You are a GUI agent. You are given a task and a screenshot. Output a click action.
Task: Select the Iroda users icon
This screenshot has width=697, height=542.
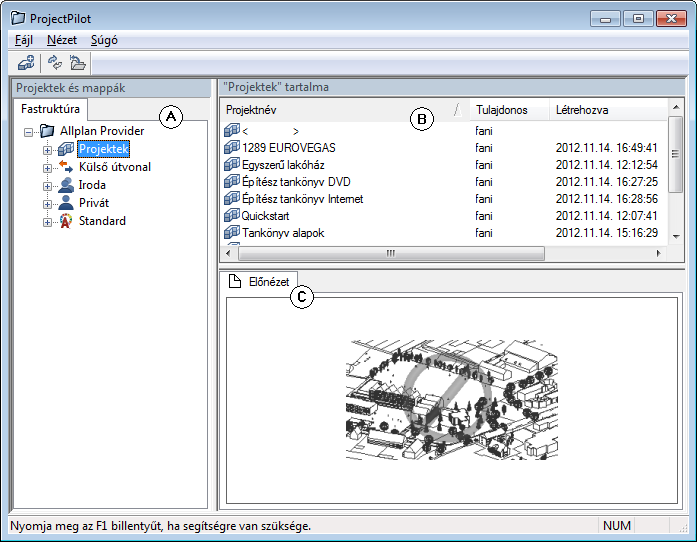tap(66, 185)
